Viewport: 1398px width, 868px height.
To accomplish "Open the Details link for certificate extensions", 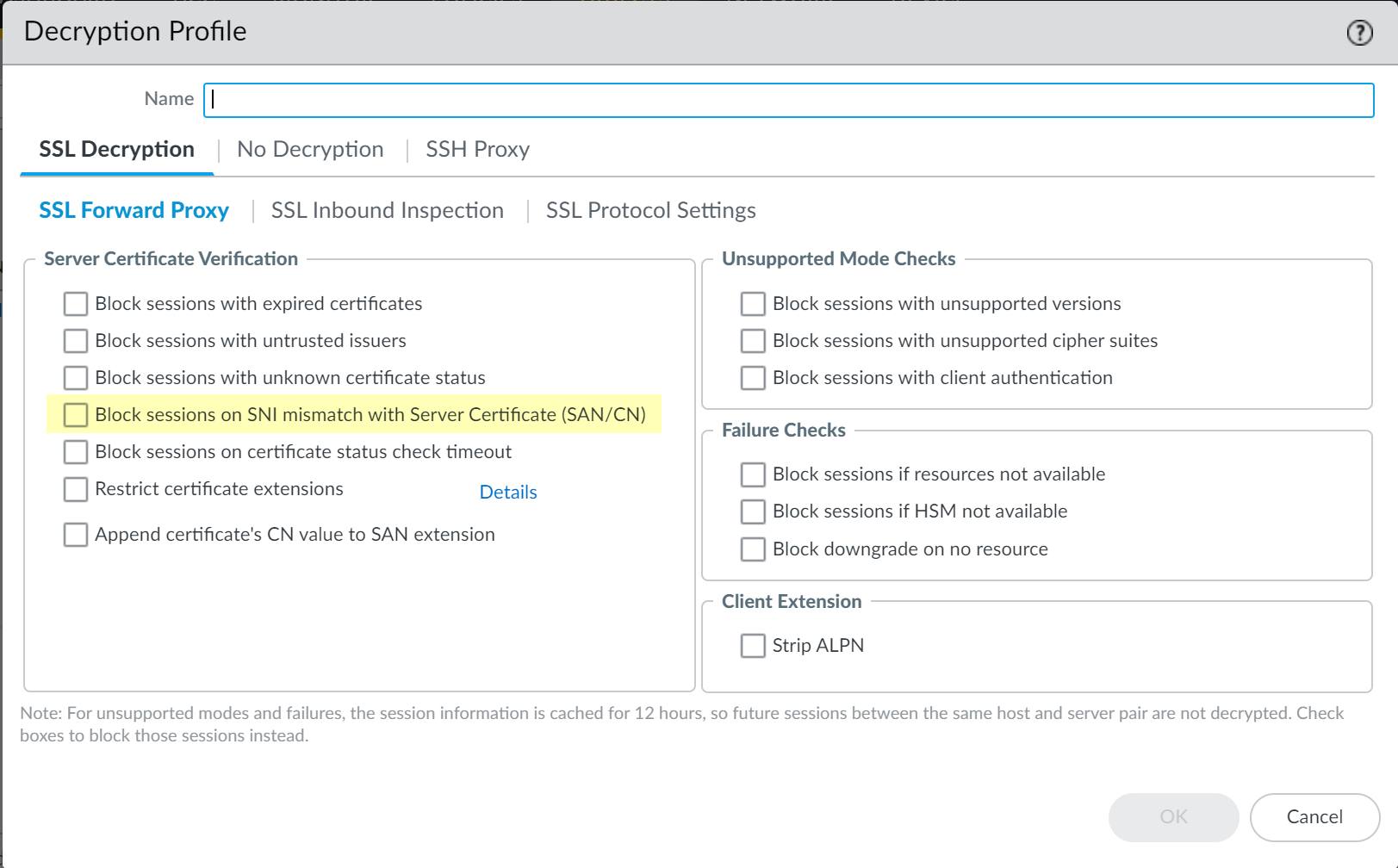I will tap(508, 493).
